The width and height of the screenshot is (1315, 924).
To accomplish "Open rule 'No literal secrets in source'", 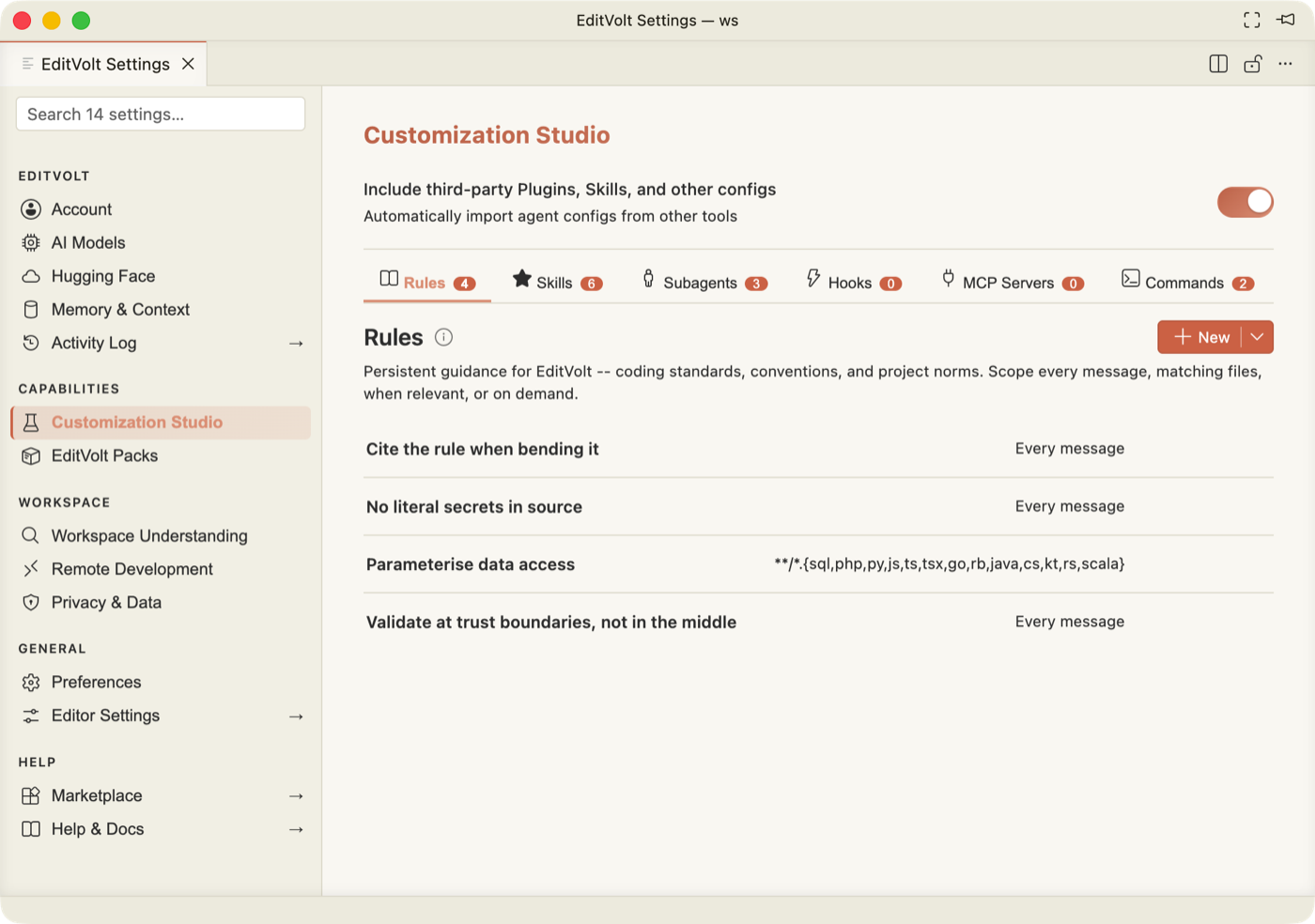I will click(818, 507).
